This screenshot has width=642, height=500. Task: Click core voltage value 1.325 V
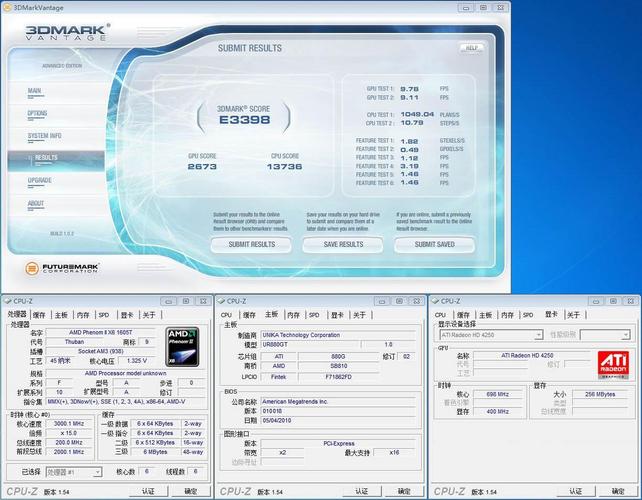click(x=137, y=361)
